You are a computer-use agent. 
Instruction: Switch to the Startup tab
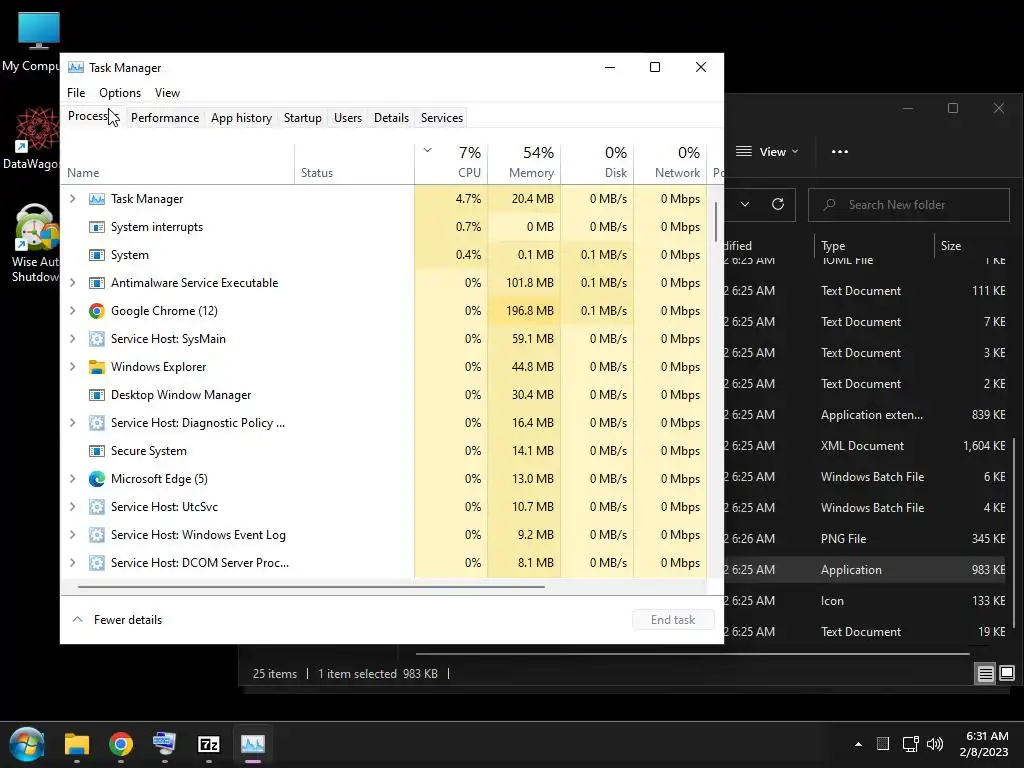tap(302, 118)
